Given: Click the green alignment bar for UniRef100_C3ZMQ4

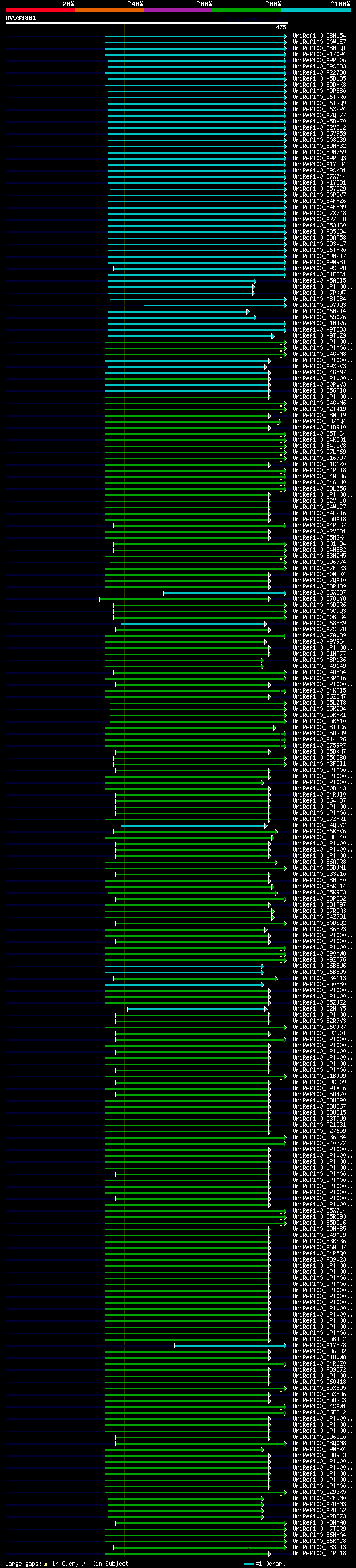Looking at the screenshot, I should click(193, 422).
